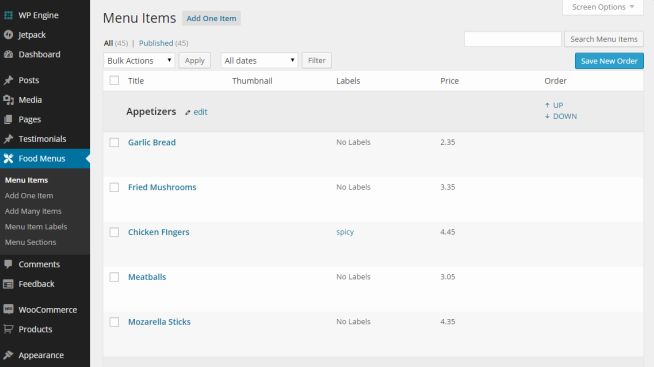Image resolution: width=654 pixels, height=367 pixels.
Task: Click the Media library icon
Action: (x=8, y=100)
